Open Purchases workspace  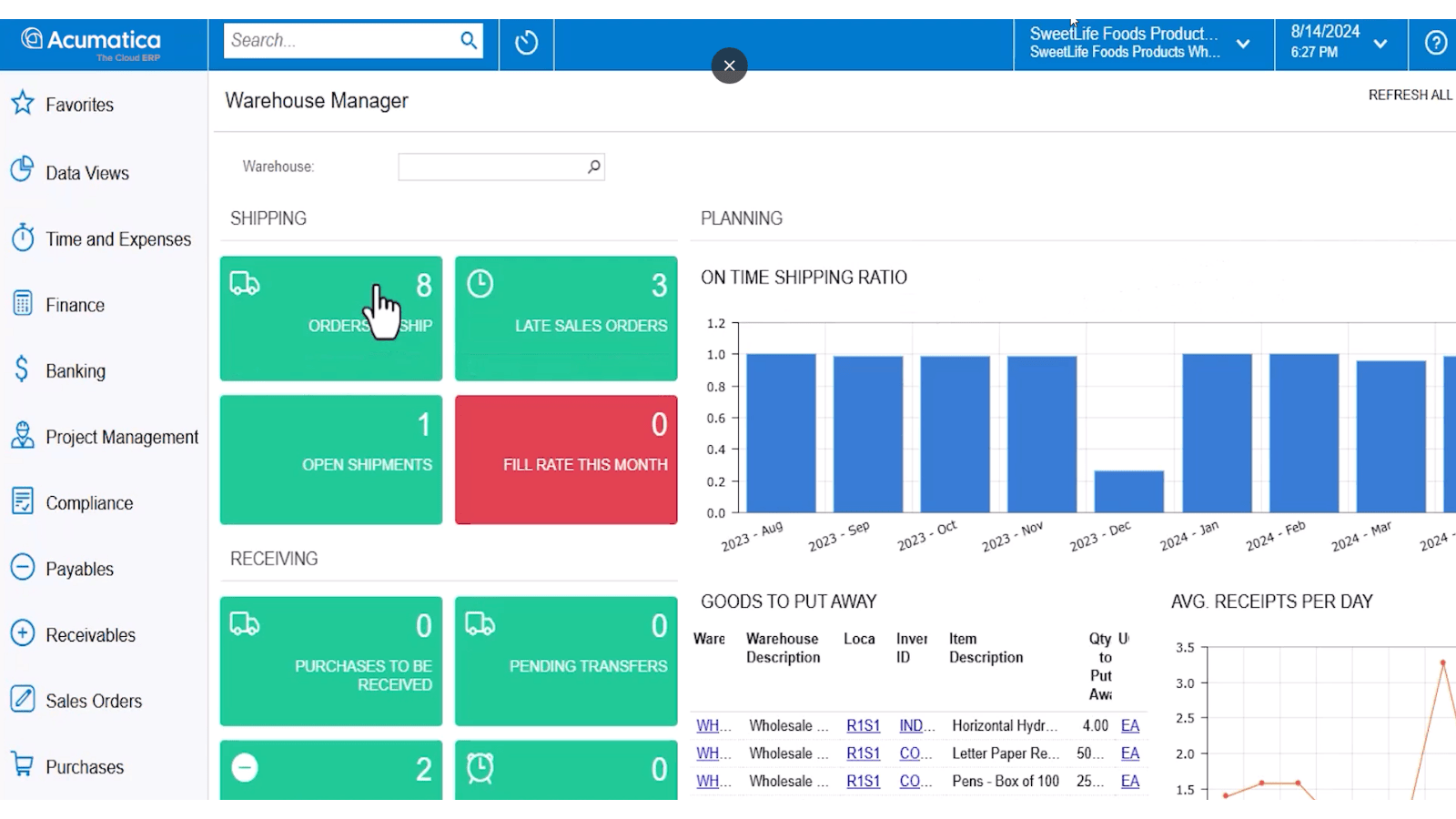coord(85,767)
